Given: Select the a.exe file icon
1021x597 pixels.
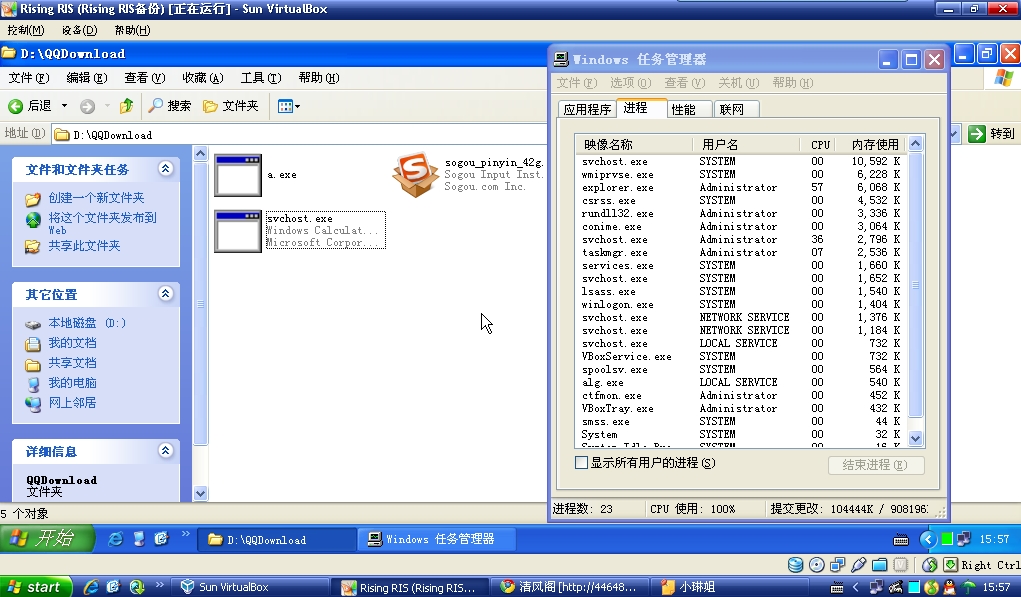Looking at the screenshot, I should pyautogui.click(x=238, y=175).
